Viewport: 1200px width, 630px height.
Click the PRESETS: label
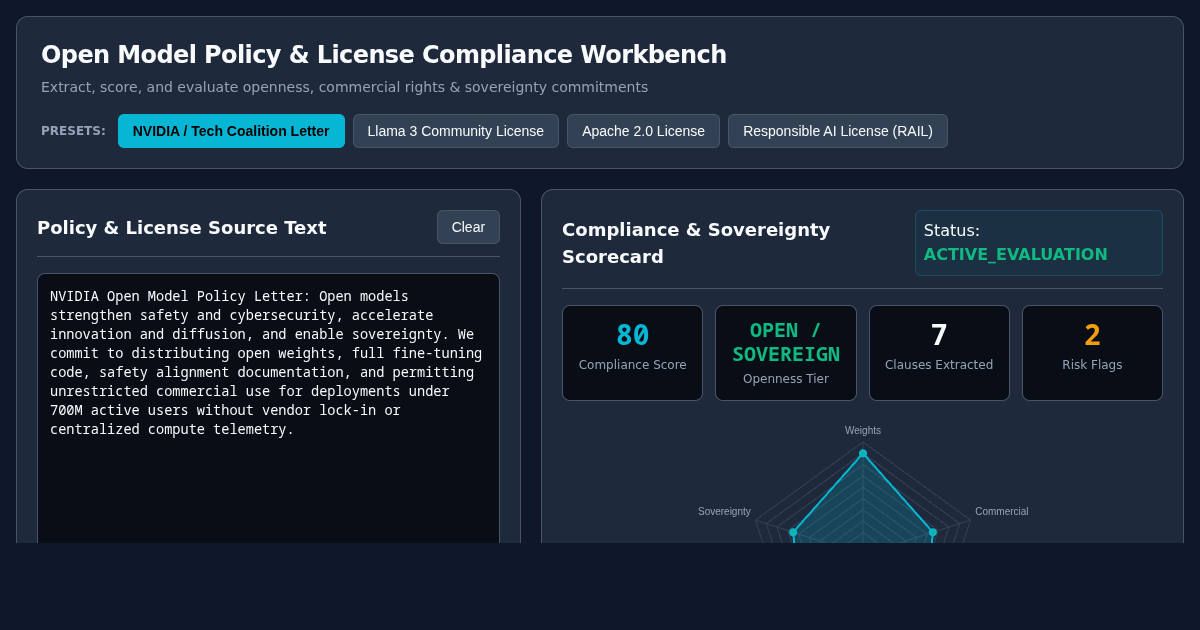(73, 131)
